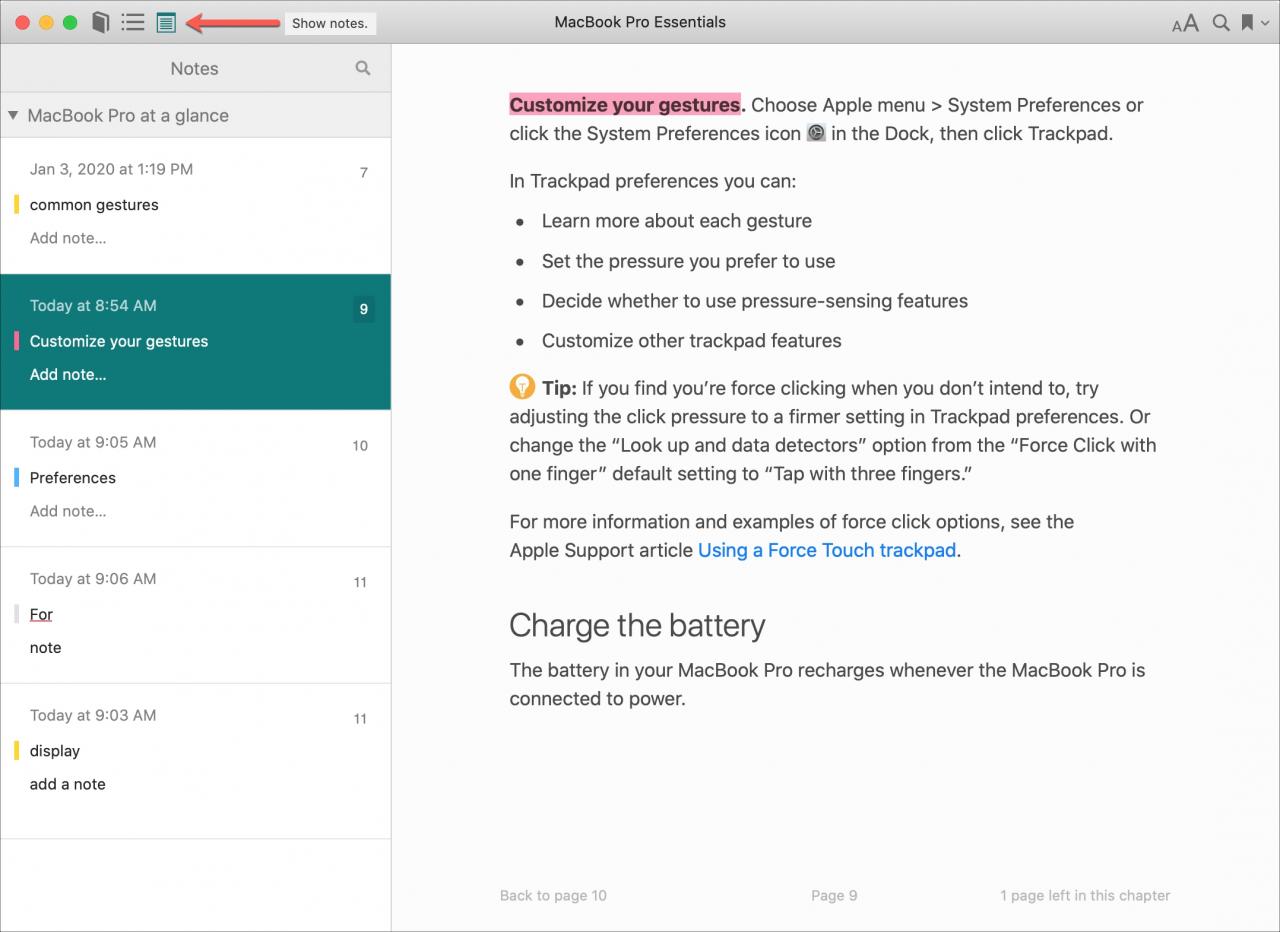Toggle the Show notes panel icon
Image resolution: width=1280 pixels, height=932 pixels.
point(166,22)
